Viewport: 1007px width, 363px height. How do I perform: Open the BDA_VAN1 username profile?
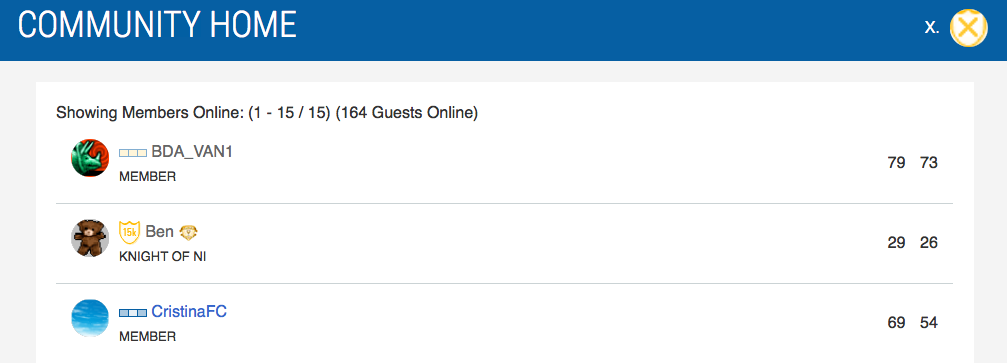[192, 152]
